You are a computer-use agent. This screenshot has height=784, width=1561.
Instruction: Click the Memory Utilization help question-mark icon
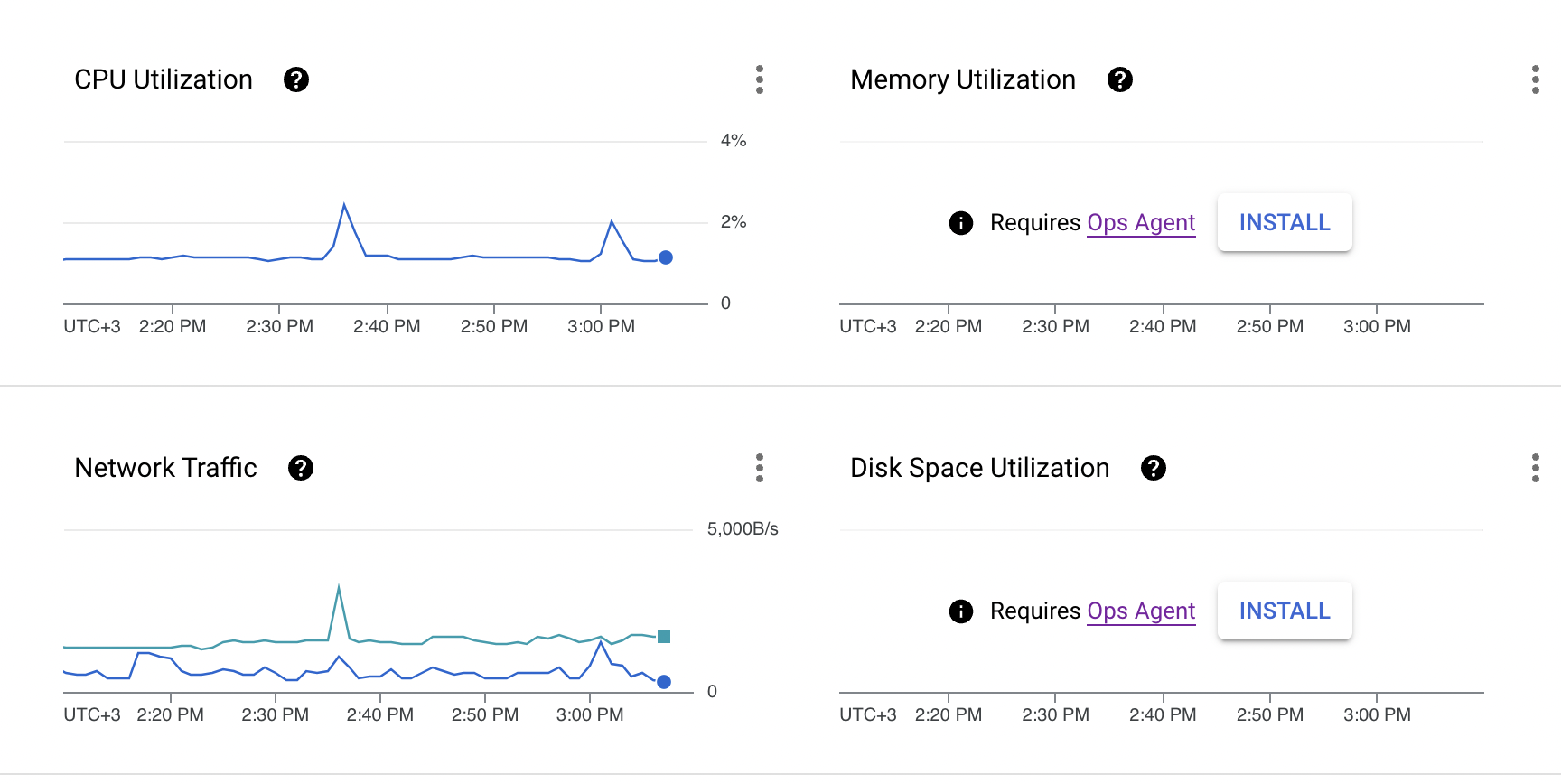[x=1120, y=79]
